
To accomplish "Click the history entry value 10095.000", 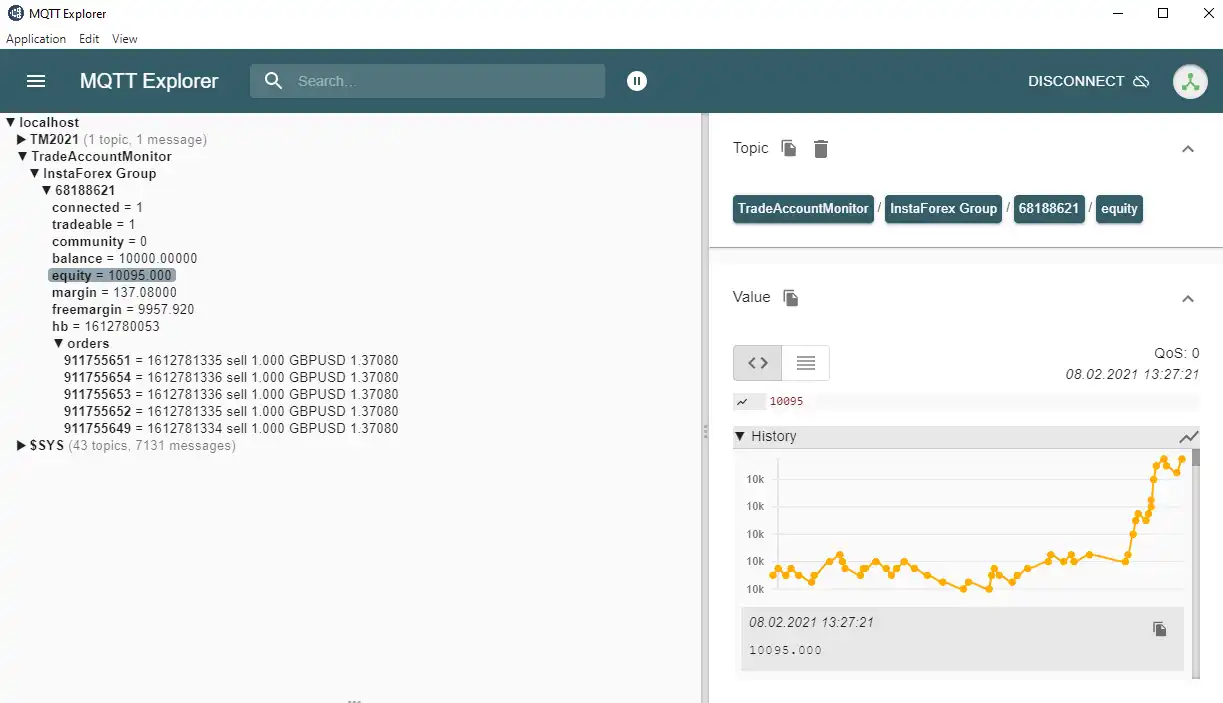I will point(785,651).
